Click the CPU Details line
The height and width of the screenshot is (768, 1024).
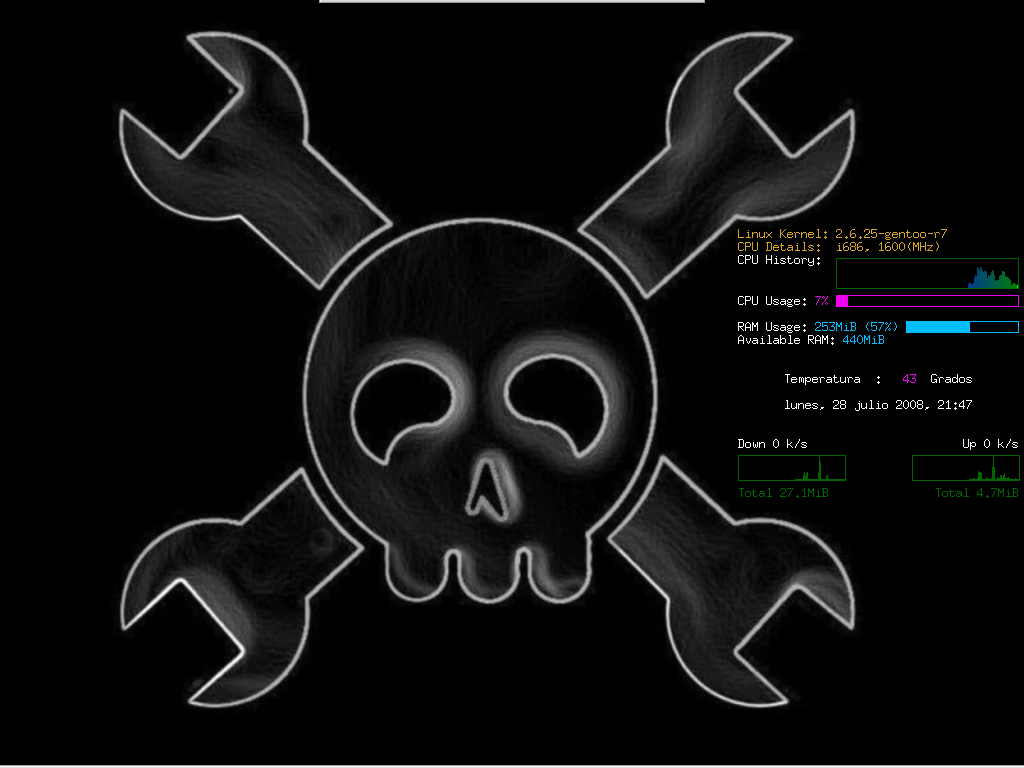[x=839, y=247]
